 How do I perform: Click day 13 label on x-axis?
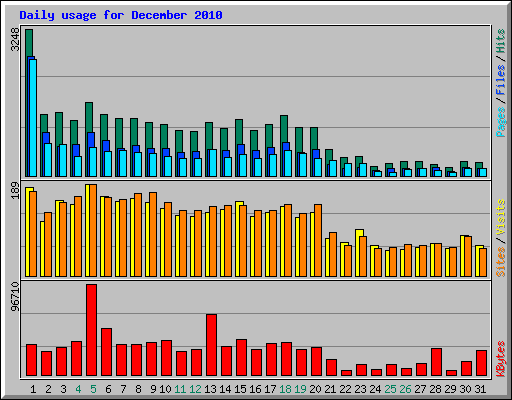tap(210, 389)
